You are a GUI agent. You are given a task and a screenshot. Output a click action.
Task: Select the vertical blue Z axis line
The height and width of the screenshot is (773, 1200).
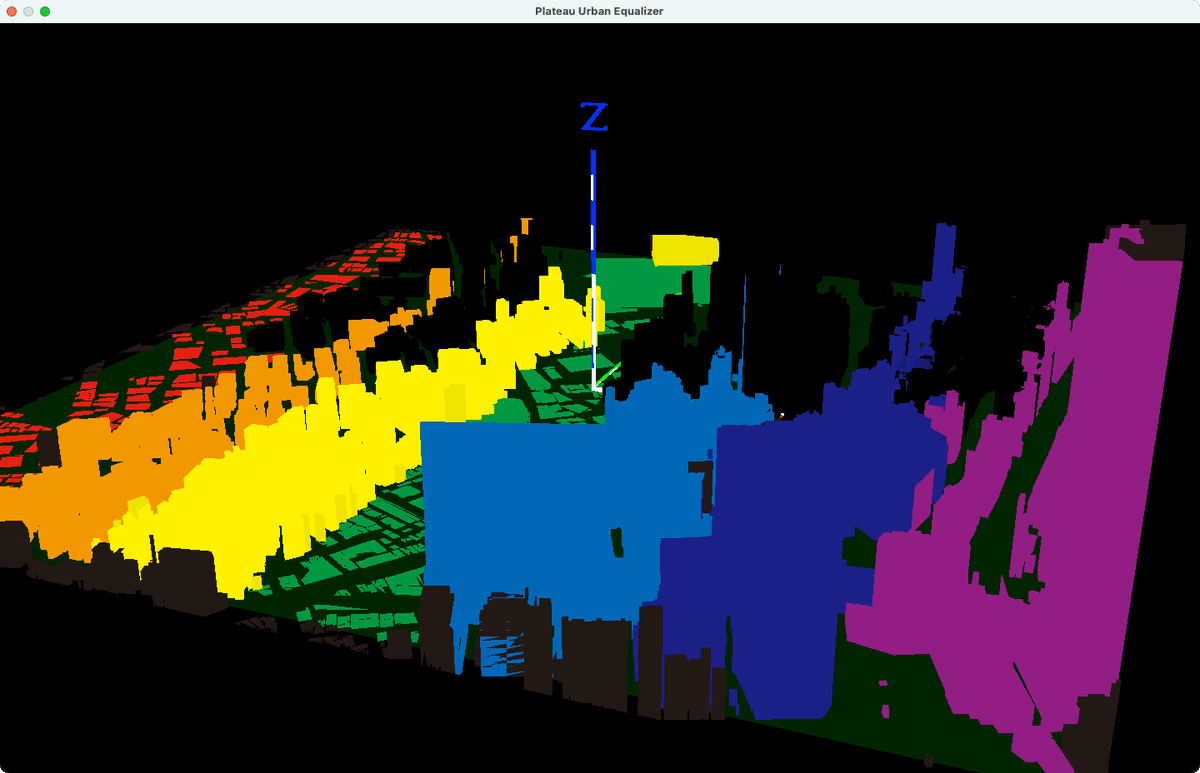click(593, 270)
